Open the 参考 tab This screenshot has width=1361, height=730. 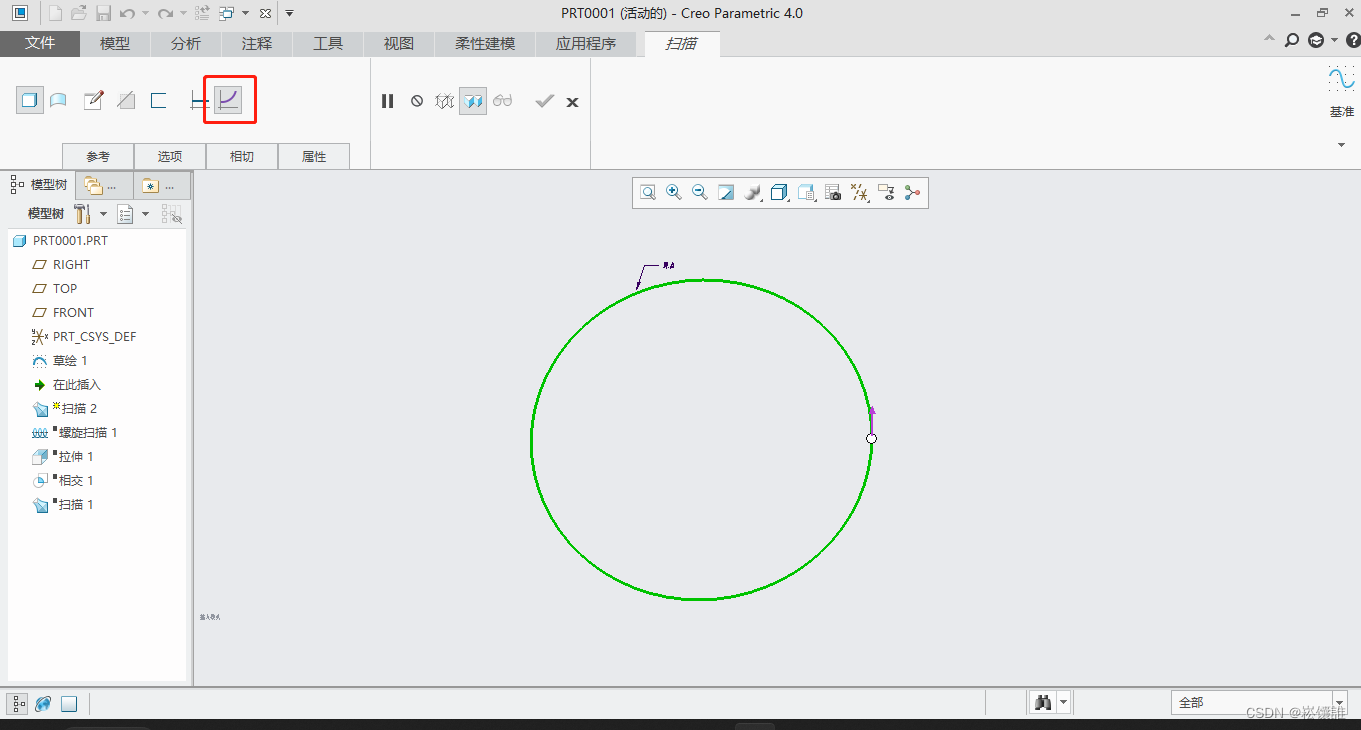tap(98, 156)
